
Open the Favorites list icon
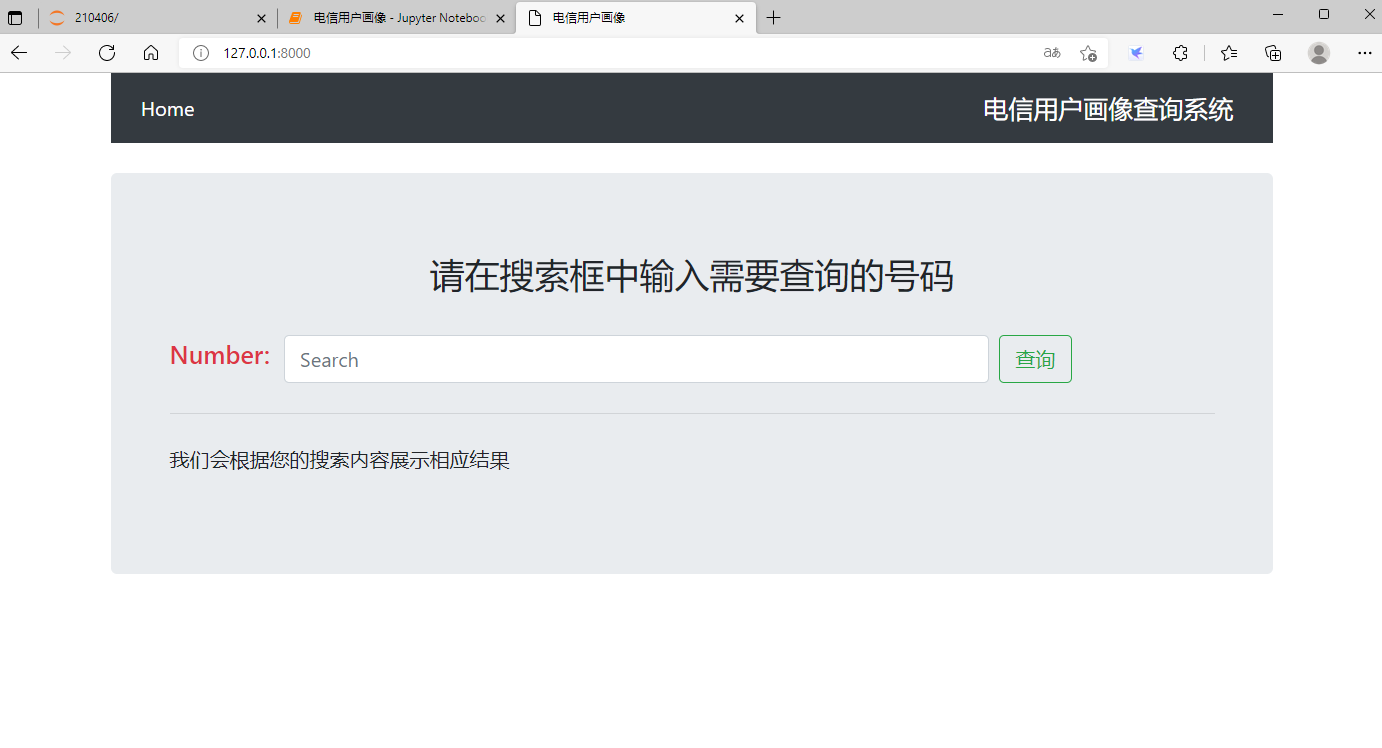pos(1229,53)
